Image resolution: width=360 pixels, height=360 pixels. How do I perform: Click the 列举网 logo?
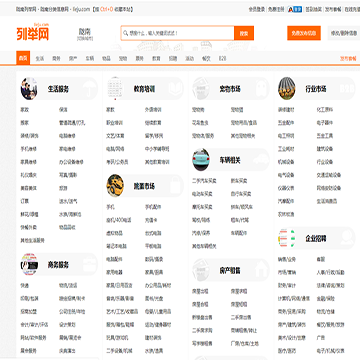point(33,32)
